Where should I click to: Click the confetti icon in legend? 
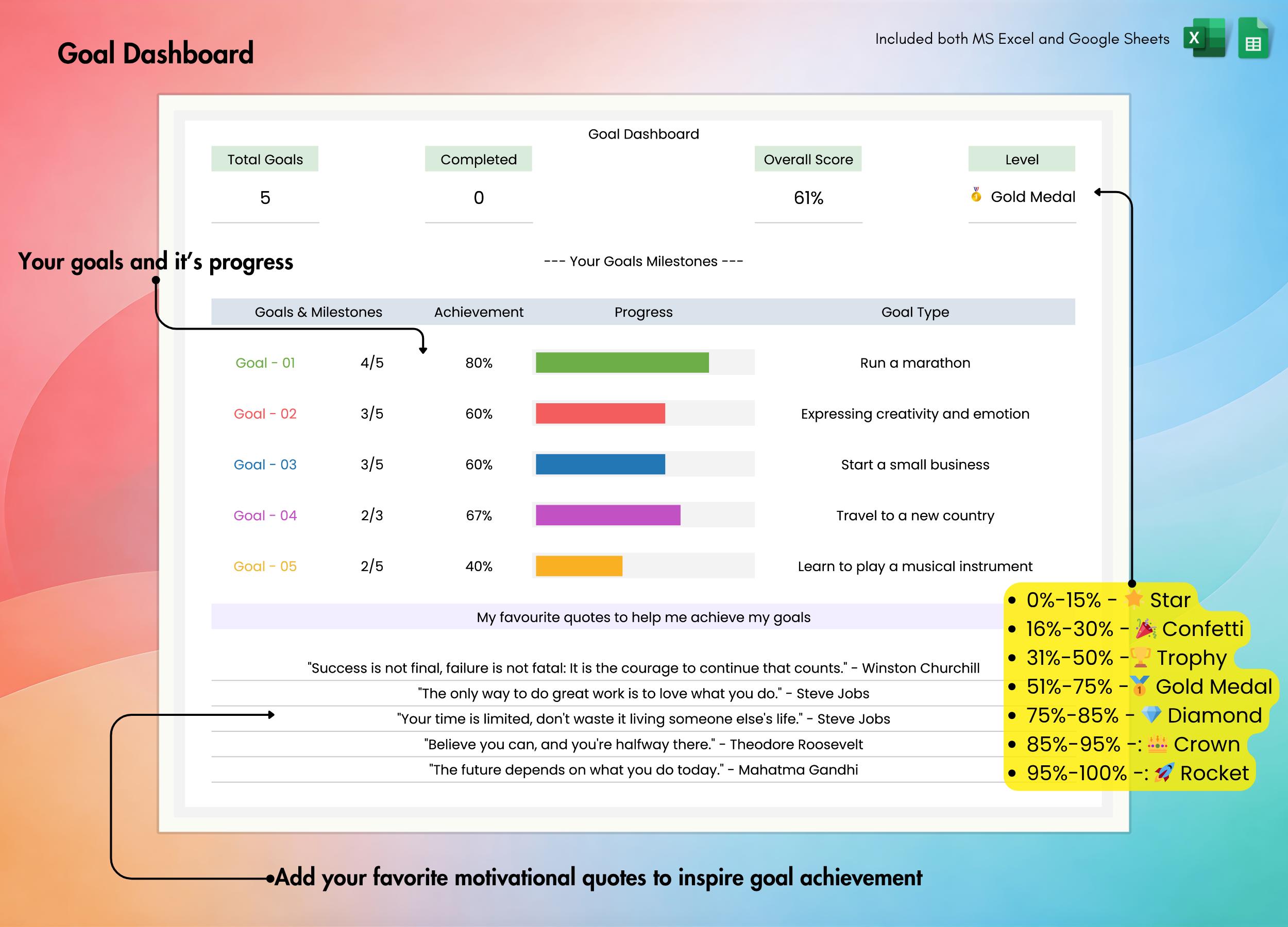point(1146,628)
